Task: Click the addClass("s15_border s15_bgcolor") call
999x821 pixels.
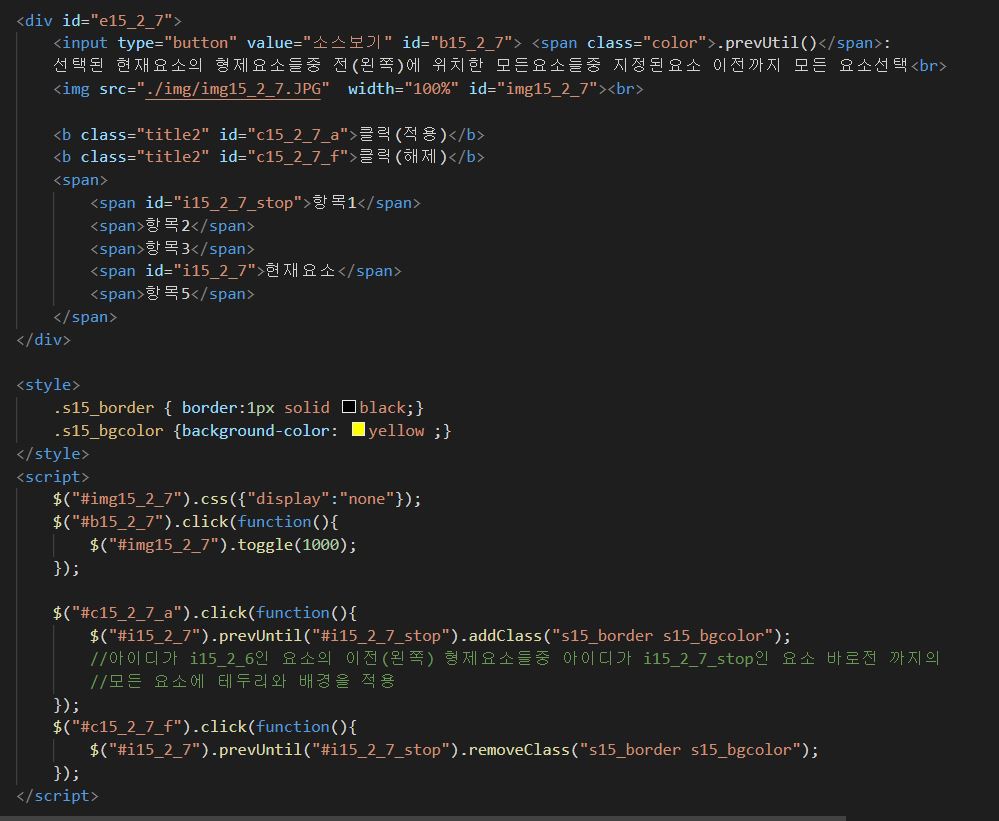Action: coord(625,636)
